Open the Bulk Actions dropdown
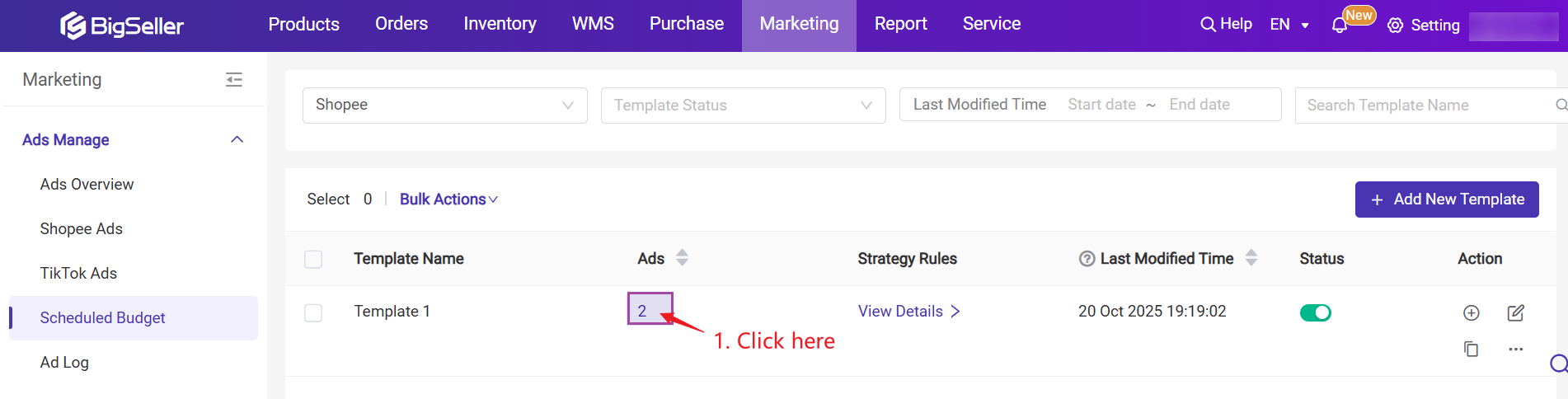Screen dimensions: 1568x399 click(x=448, y=199)
